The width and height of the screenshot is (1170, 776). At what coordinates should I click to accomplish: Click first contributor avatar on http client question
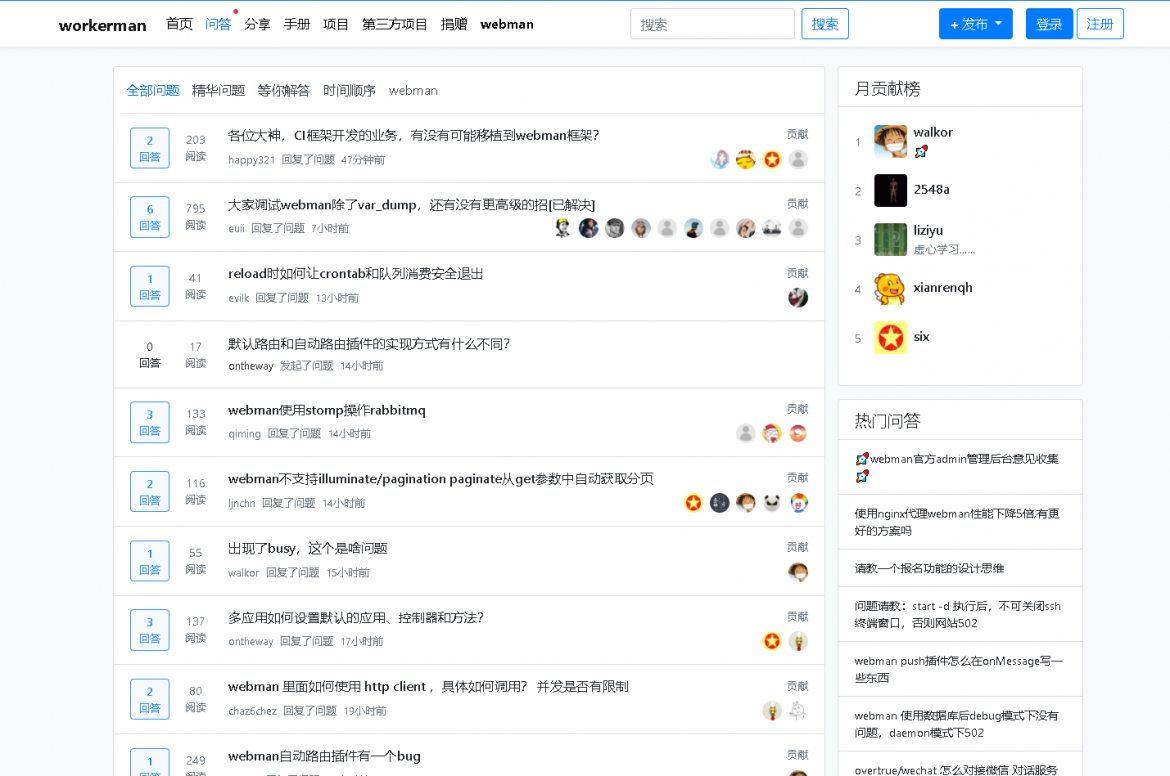pos(772,710)
